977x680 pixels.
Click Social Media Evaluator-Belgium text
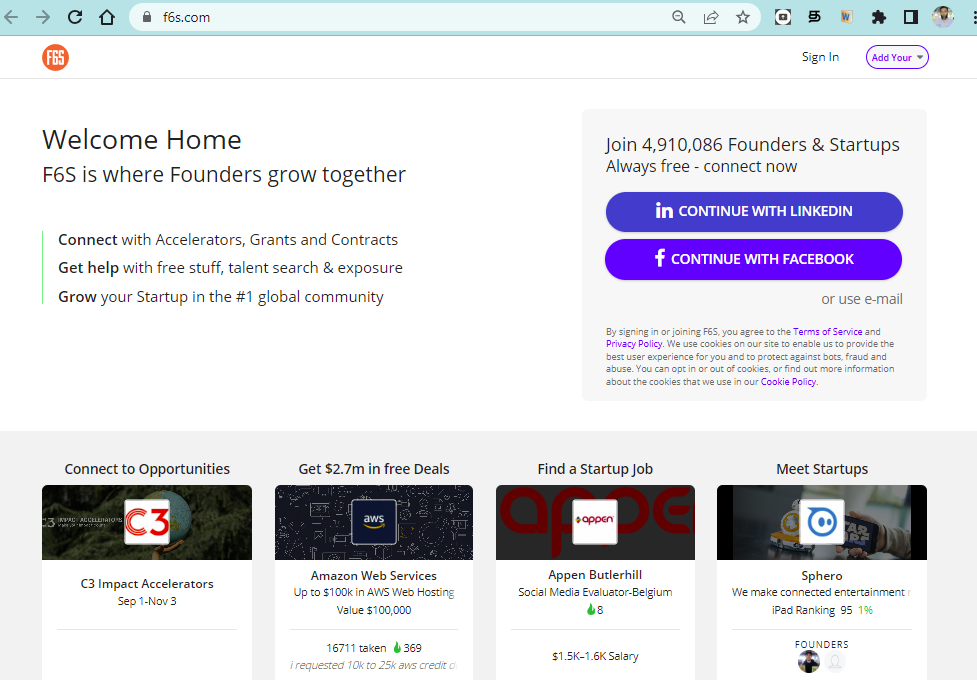(595, 592)
